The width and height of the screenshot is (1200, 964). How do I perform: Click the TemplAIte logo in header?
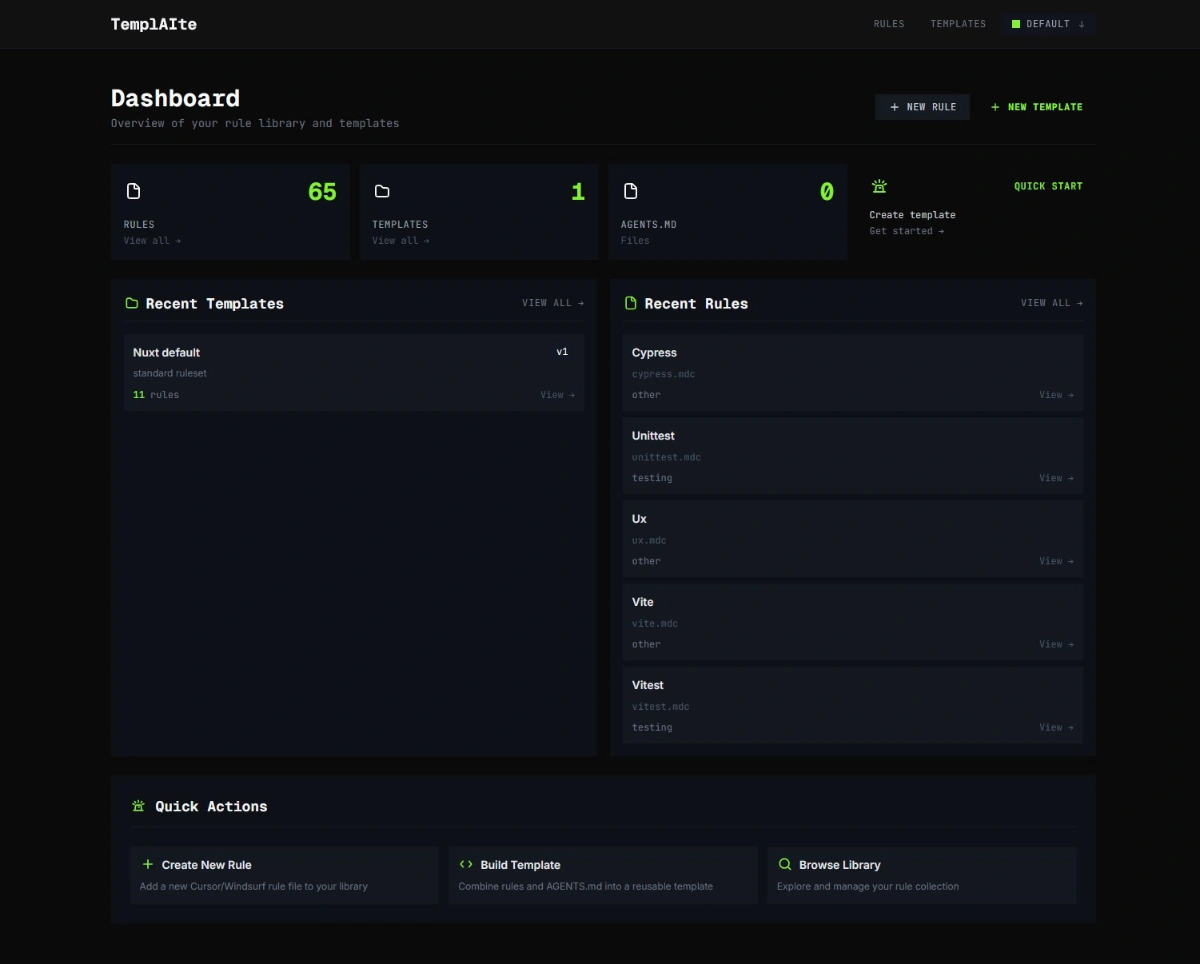click(x=154, y=24)
